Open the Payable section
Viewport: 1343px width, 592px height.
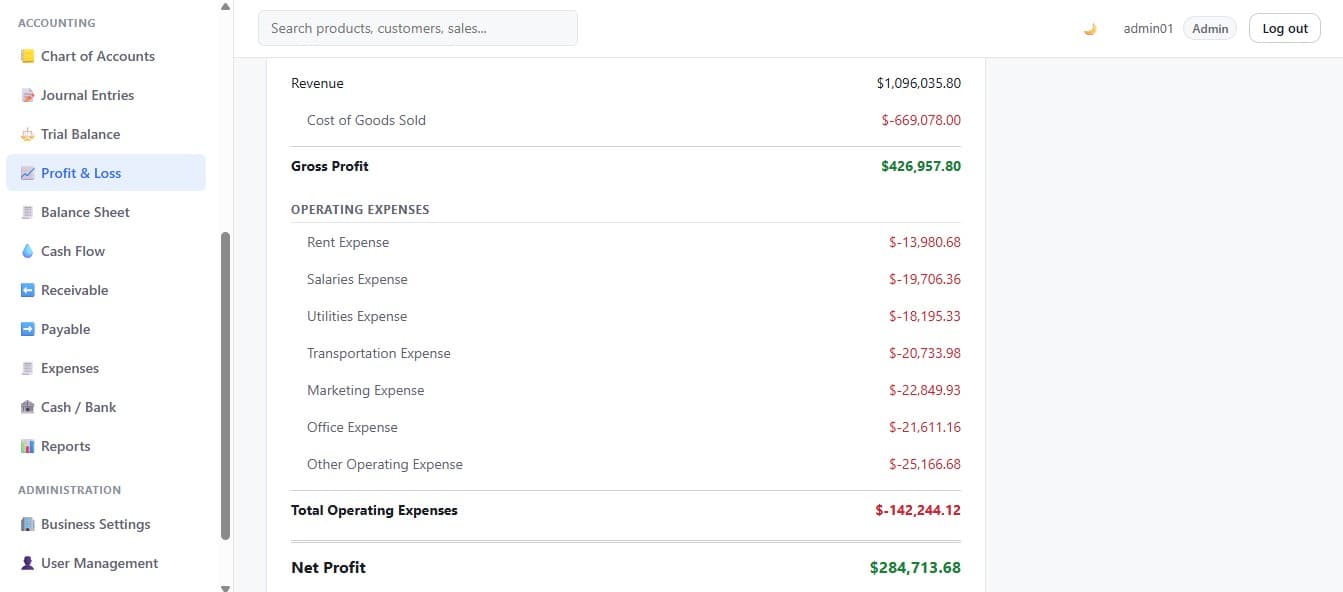[x=106, y=329]
